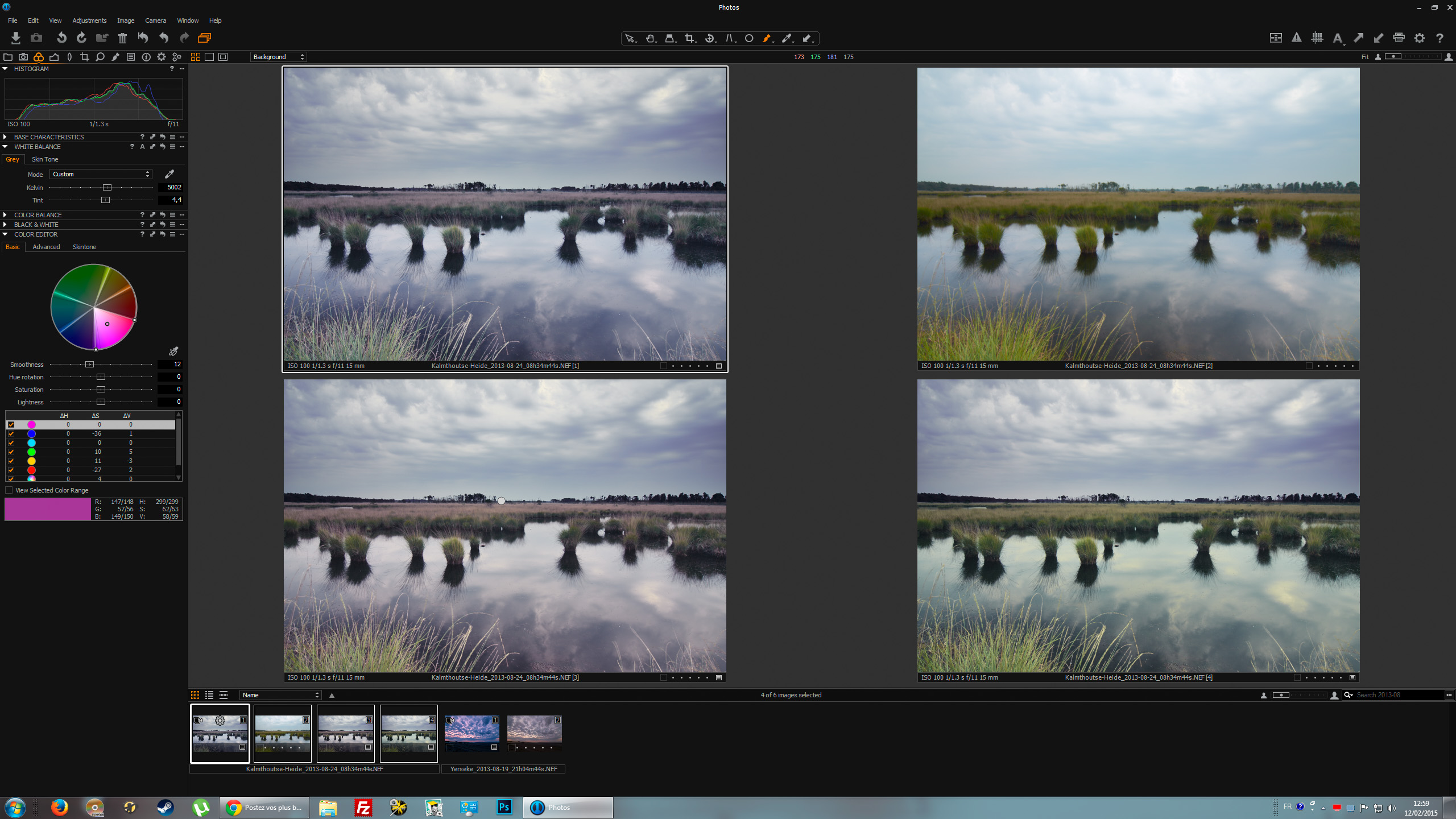Select the Crop cursor tool

pos(689,38)
